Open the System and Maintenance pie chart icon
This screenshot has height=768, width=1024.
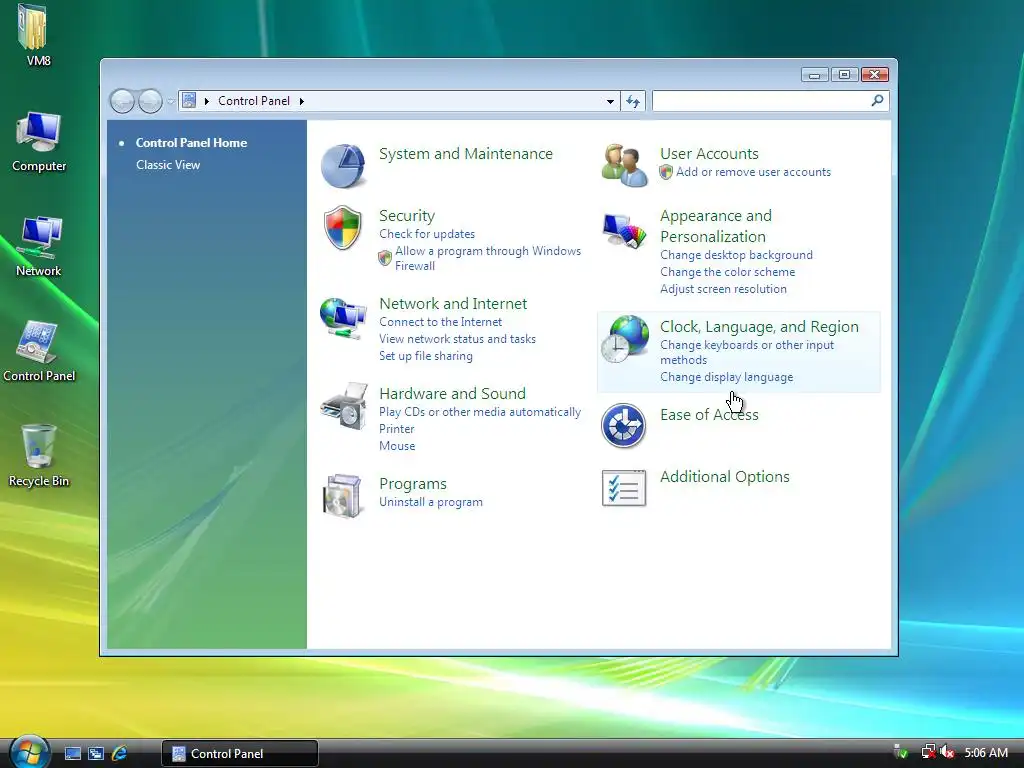pos(343,165)
